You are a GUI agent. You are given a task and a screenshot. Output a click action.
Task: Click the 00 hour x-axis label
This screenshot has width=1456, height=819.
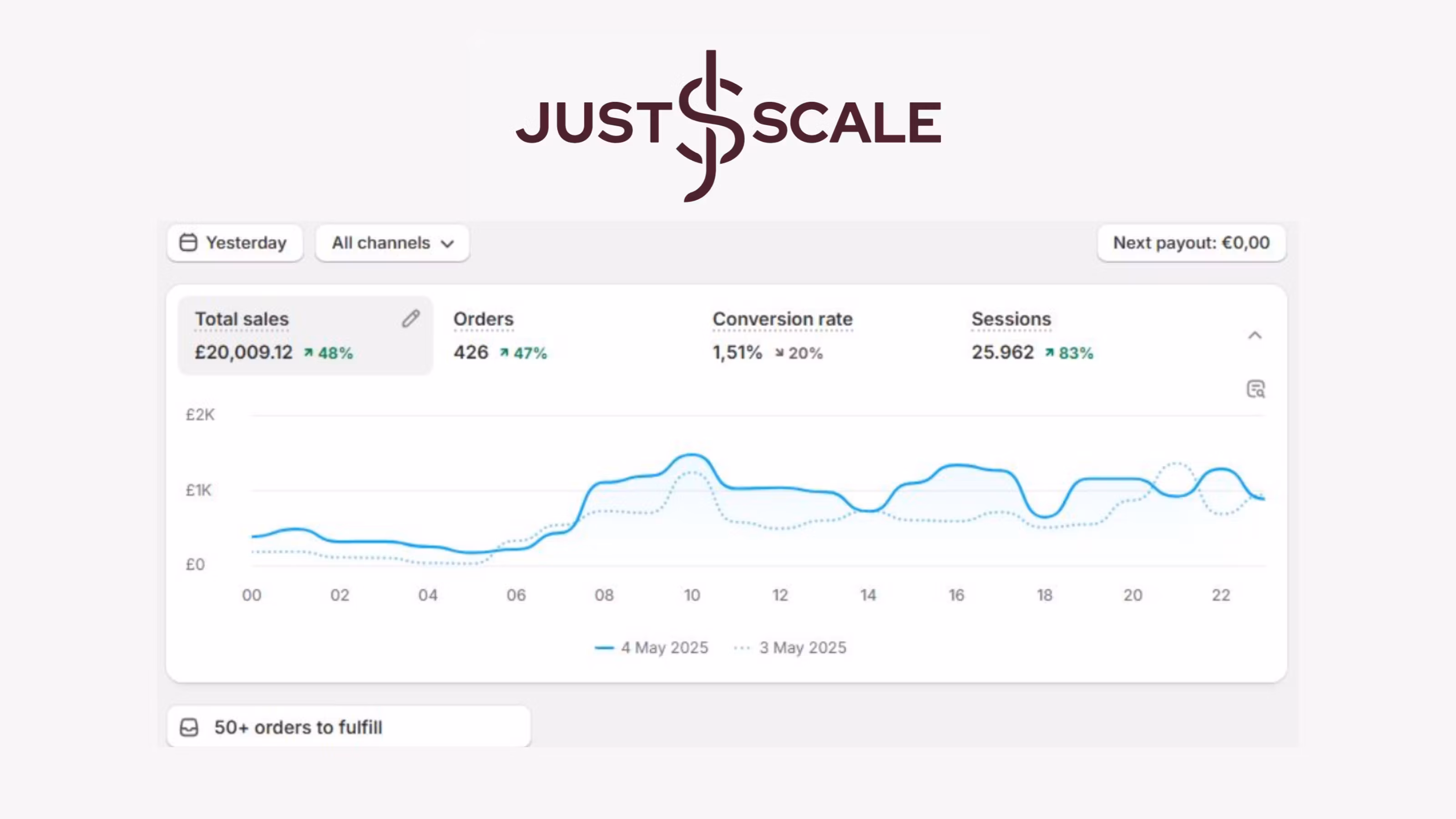point(252,595)
